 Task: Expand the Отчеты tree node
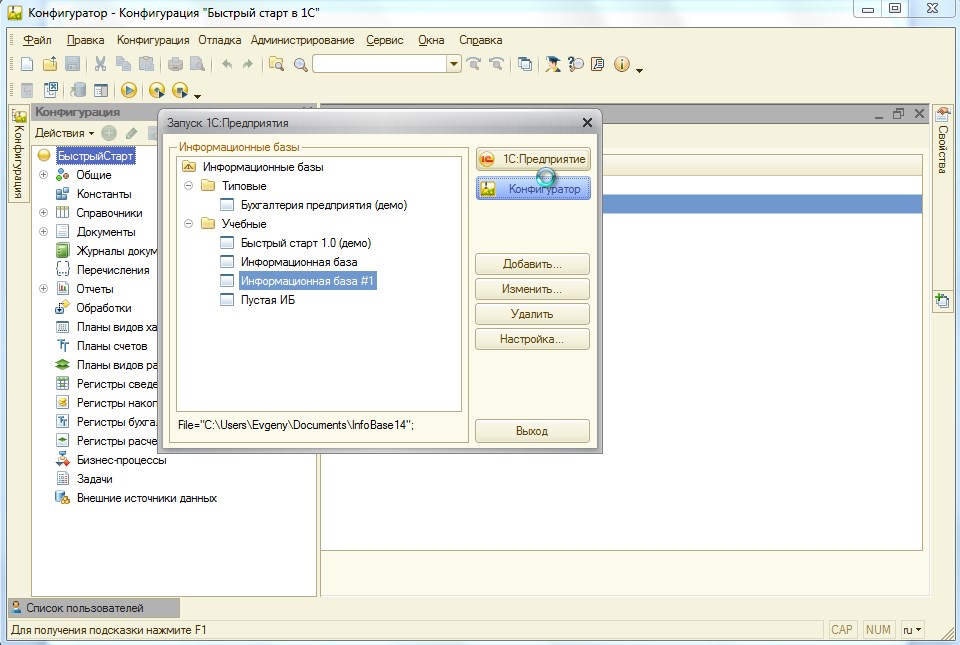click(43, 289)
